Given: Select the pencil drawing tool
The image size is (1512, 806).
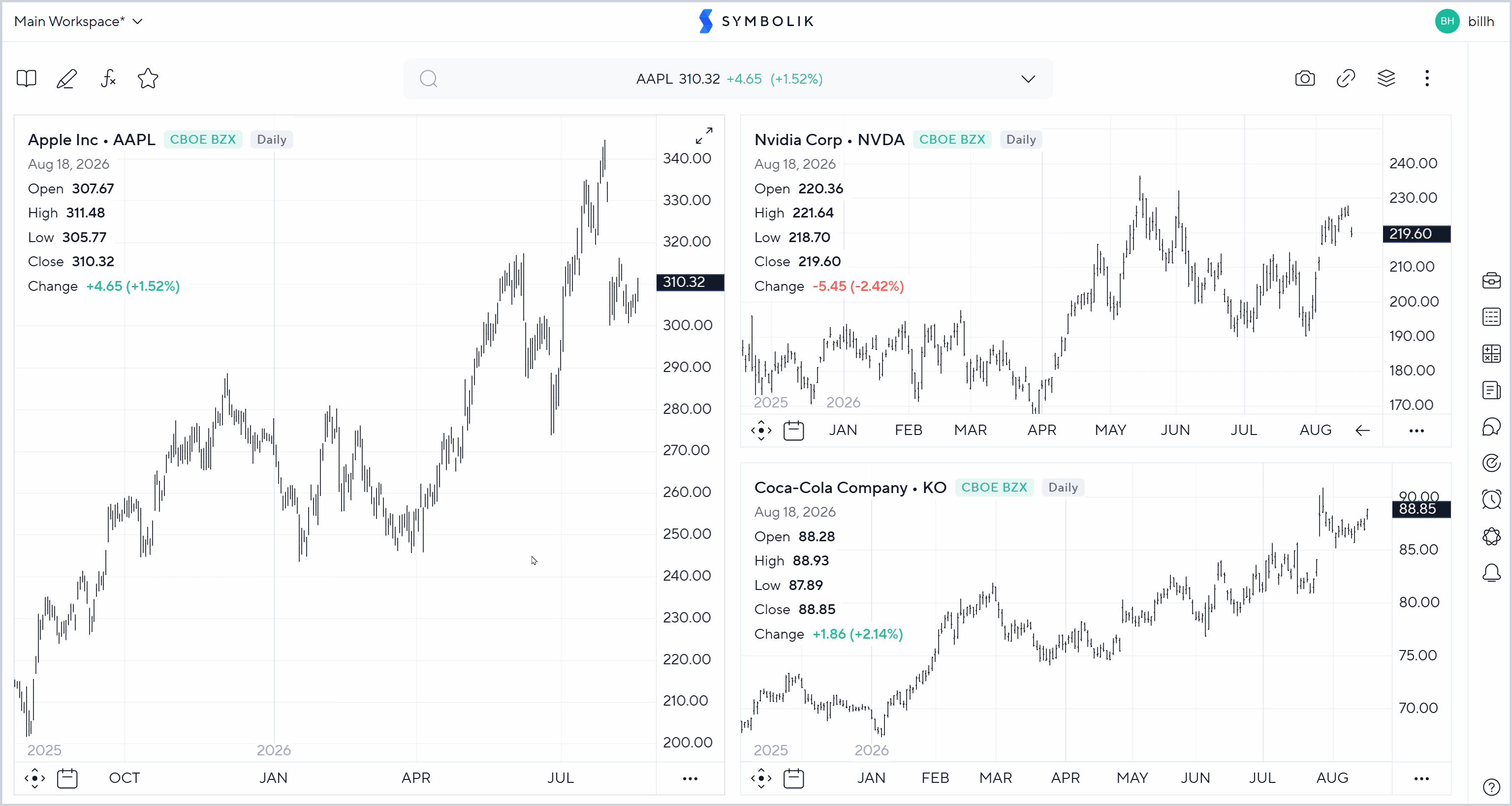Looking at the screenshot, I should point(66,79).
